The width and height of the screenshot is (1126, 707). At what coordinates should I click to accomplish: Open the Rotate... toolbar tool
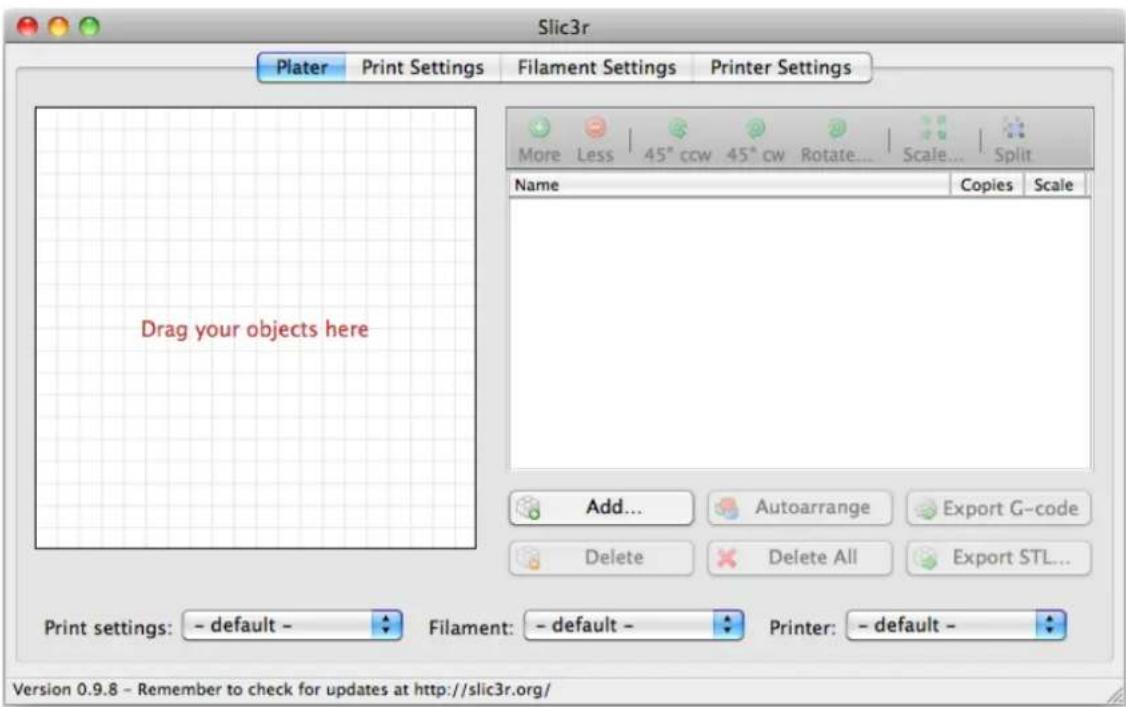[x=837, y=140]
